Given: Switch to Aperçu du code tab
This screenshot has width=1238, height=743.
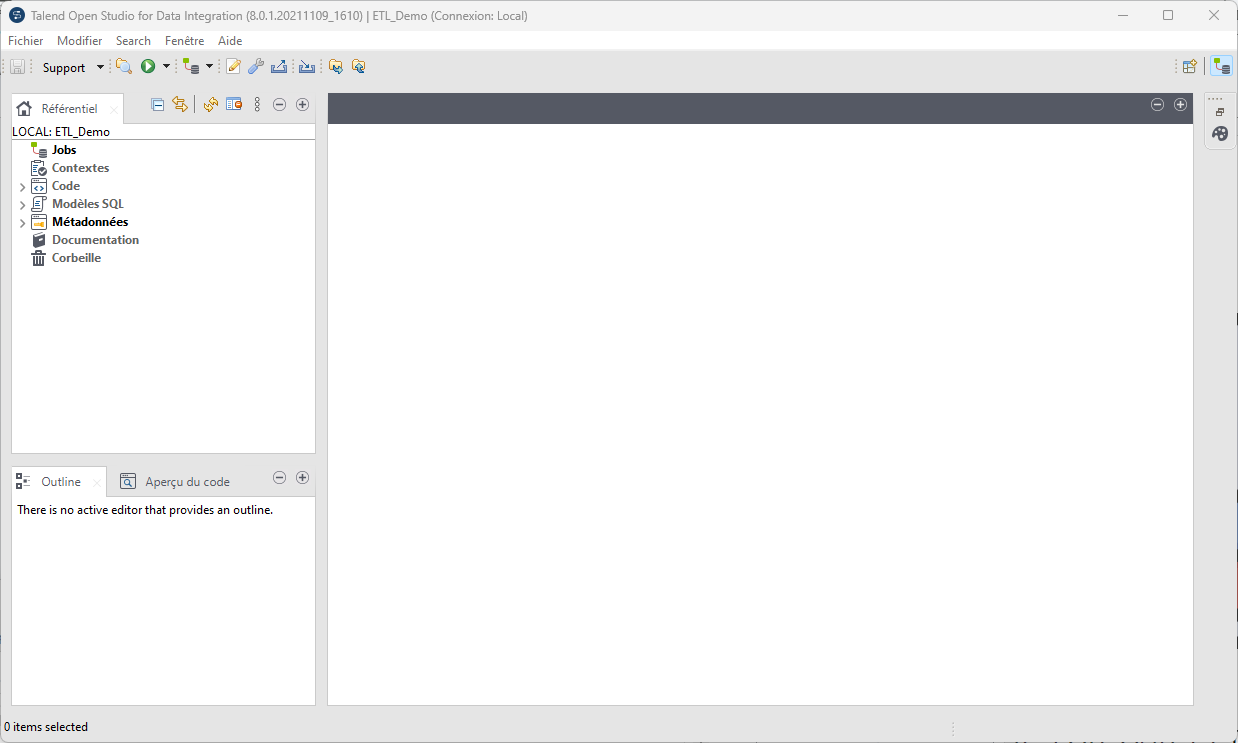Looking at the screenshot, I should pyautogui.click(x=176, y=482).
